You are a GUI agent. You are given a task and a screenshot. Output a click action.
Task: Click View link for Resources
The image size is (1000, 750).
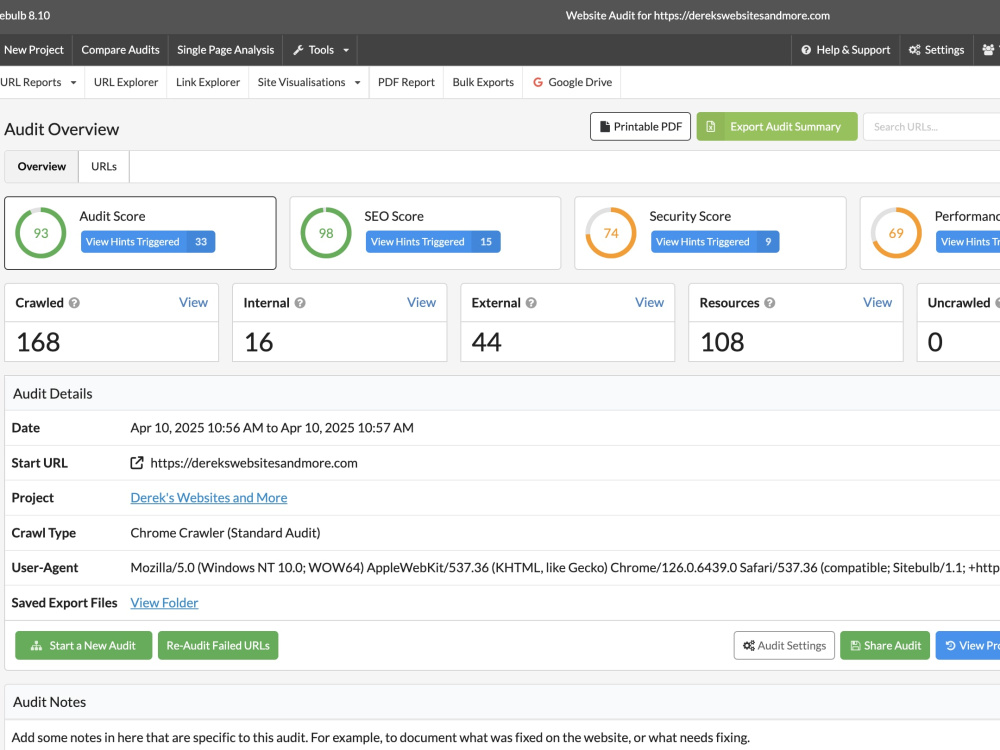pyautogui.click(x=878, y=302)
